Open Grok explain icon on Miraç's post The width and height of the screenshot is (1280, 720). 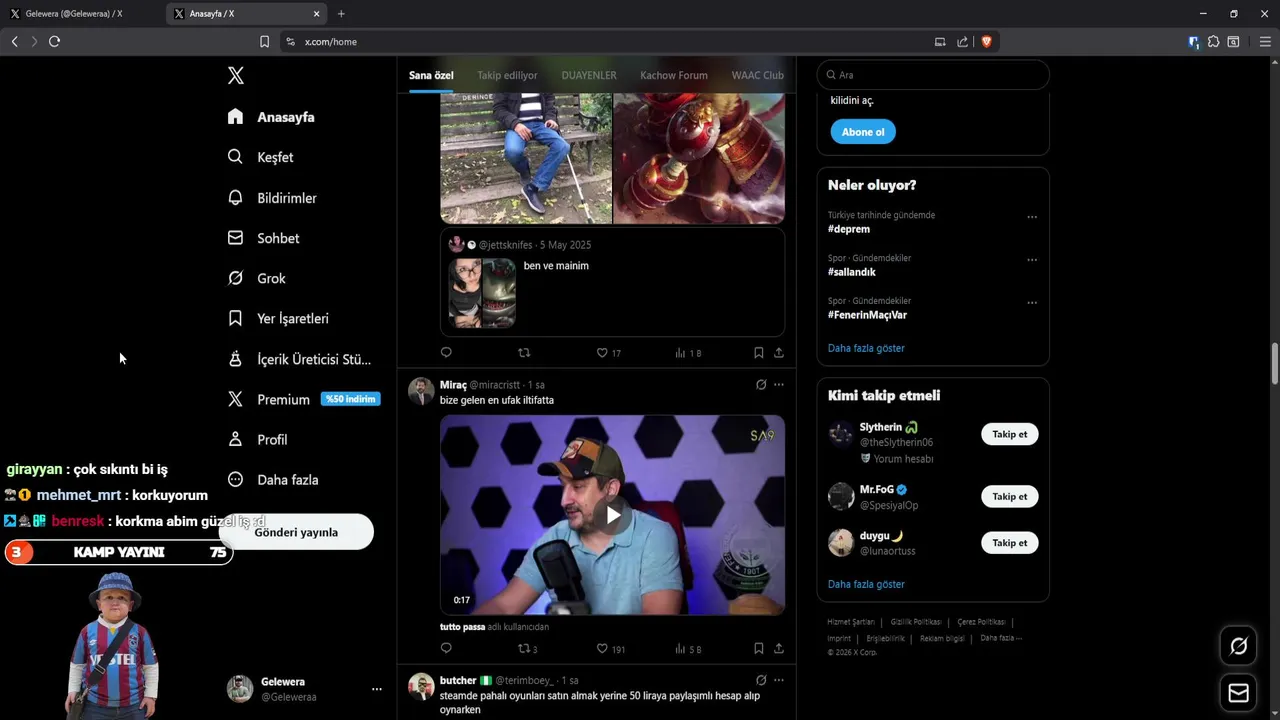click(x=760, y=384)
